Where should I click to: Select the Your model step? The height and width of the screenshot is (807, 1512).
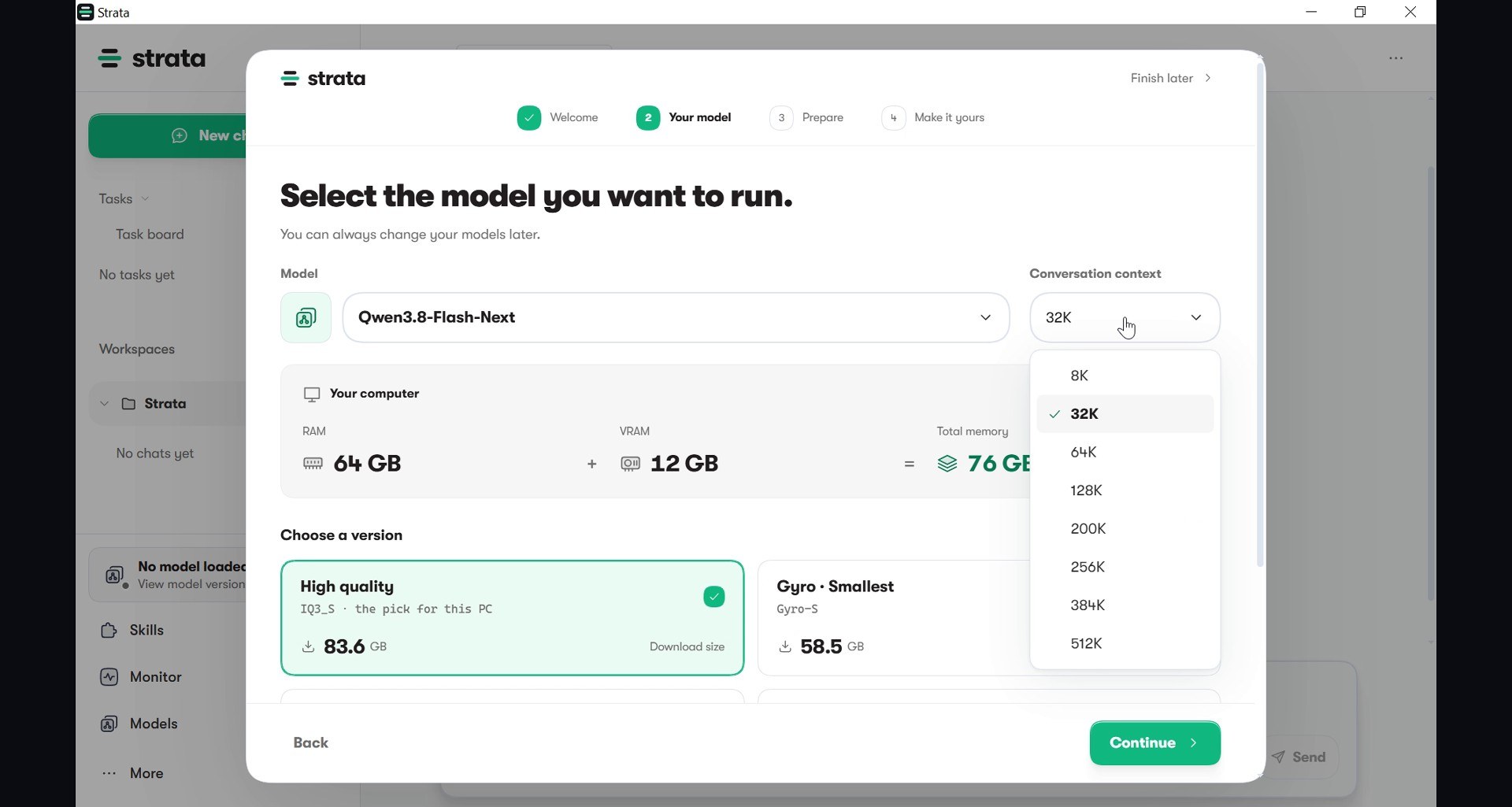pos(684,118)
